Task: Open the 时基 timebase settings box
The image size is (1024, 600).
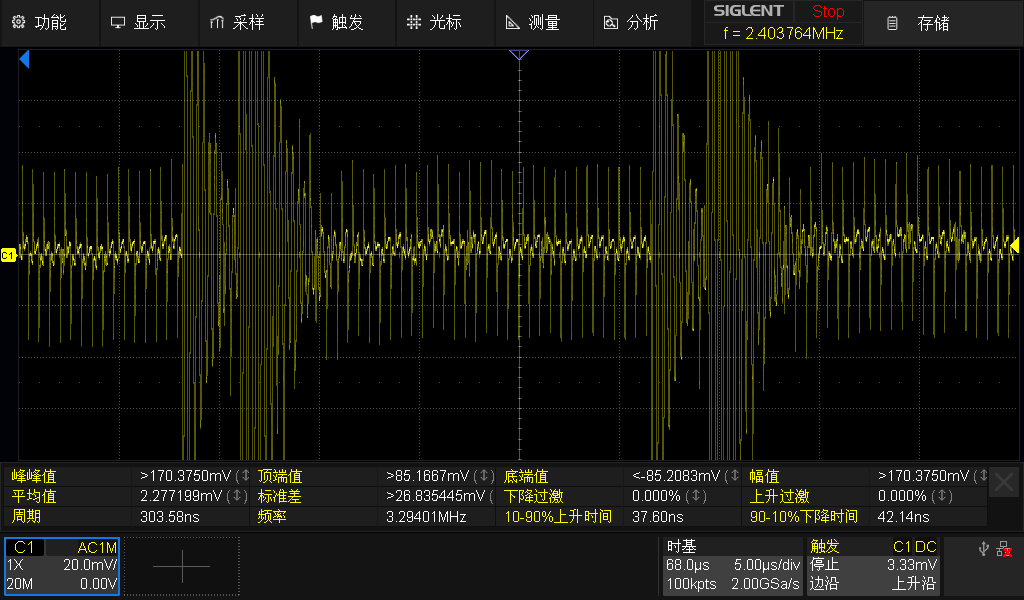Action: click(733, 566)
